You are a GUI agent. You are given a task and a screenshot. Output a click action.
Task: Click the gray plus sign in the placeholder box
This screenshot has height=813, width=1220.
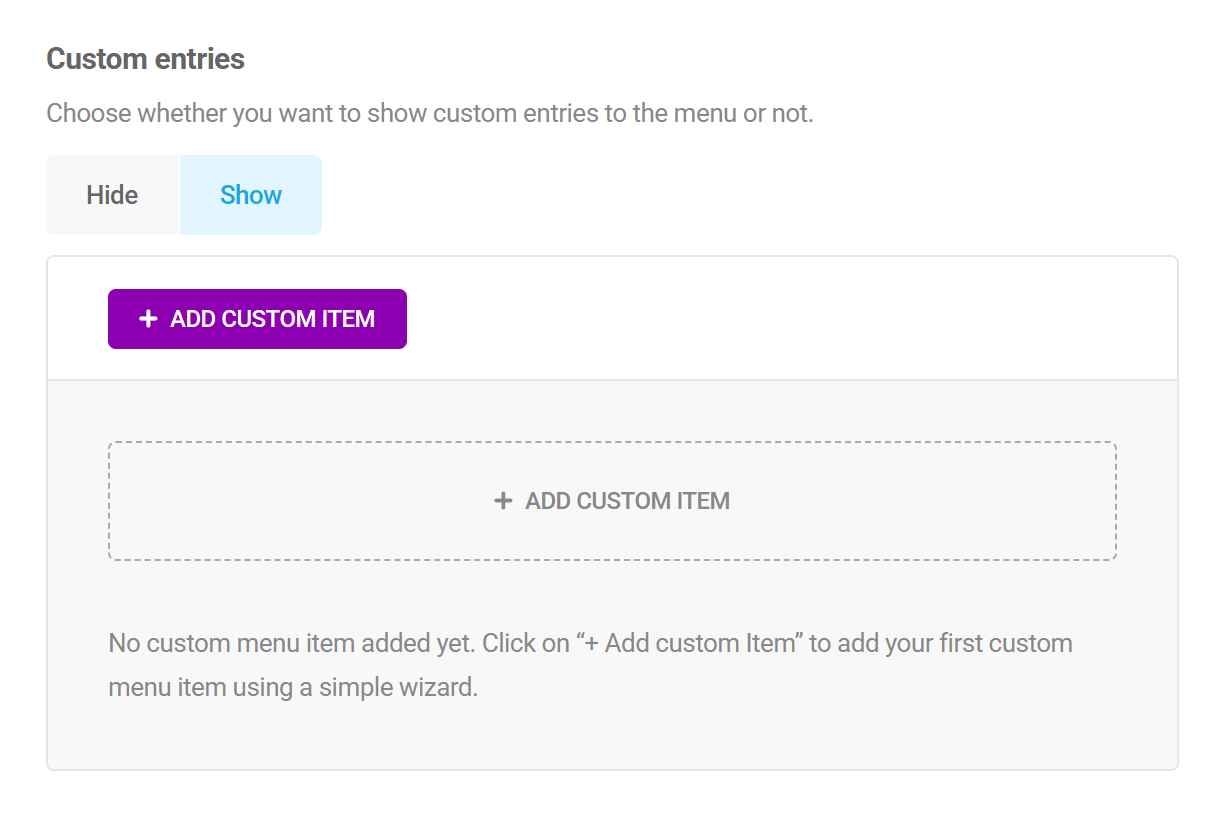pyautogui.click(x=502, y=500)
